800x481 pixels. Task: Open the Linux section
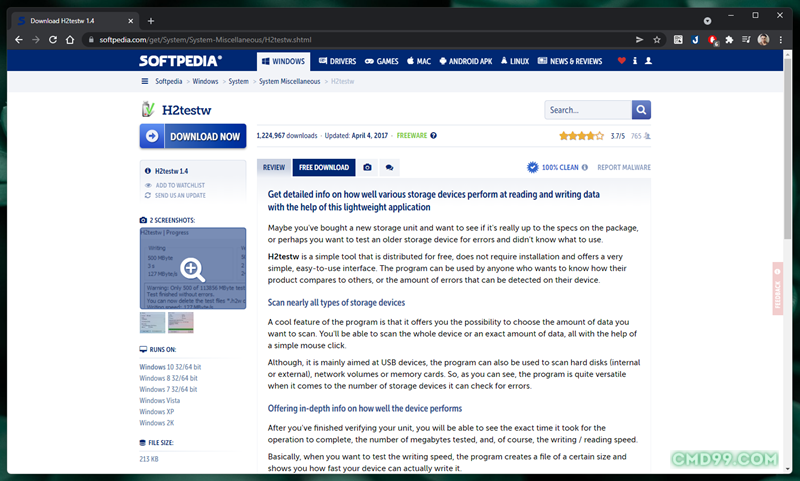coord(515,61)
